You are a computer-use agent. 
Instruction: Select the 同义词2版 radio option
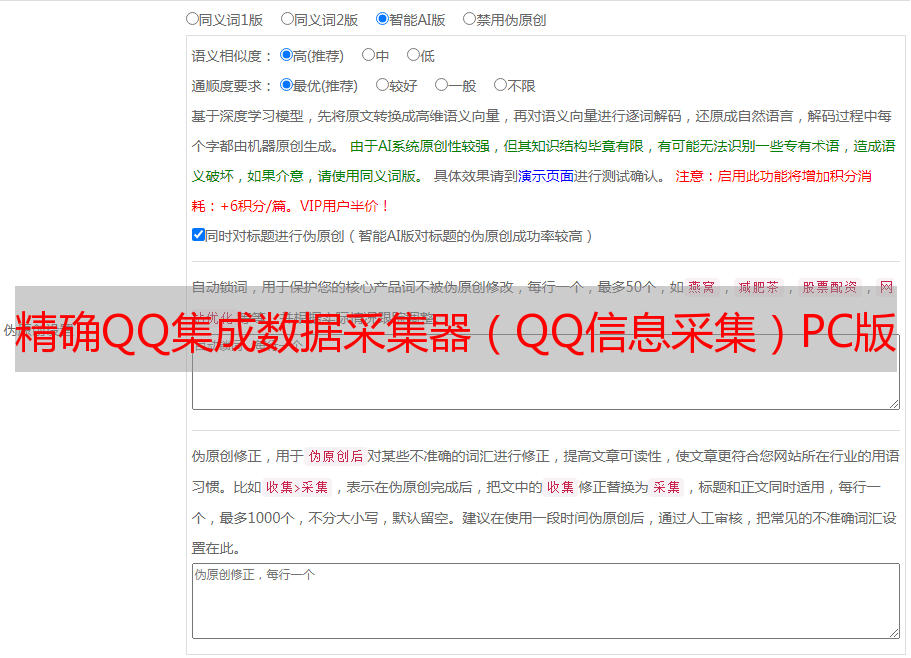(x=287, y=19)
